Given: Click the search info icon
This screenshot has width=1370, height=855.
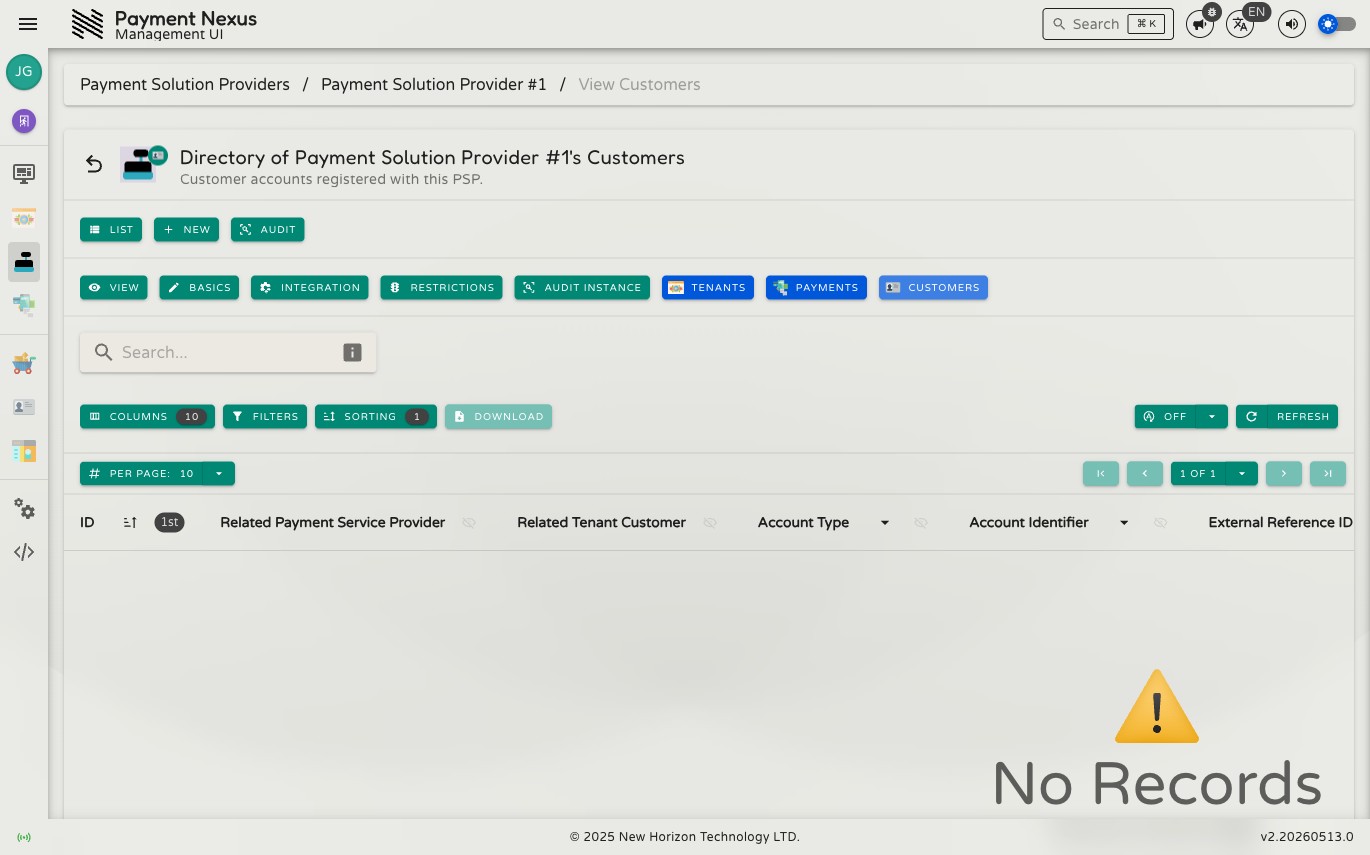Looking at the screenshot, I should tap(352, 352).
